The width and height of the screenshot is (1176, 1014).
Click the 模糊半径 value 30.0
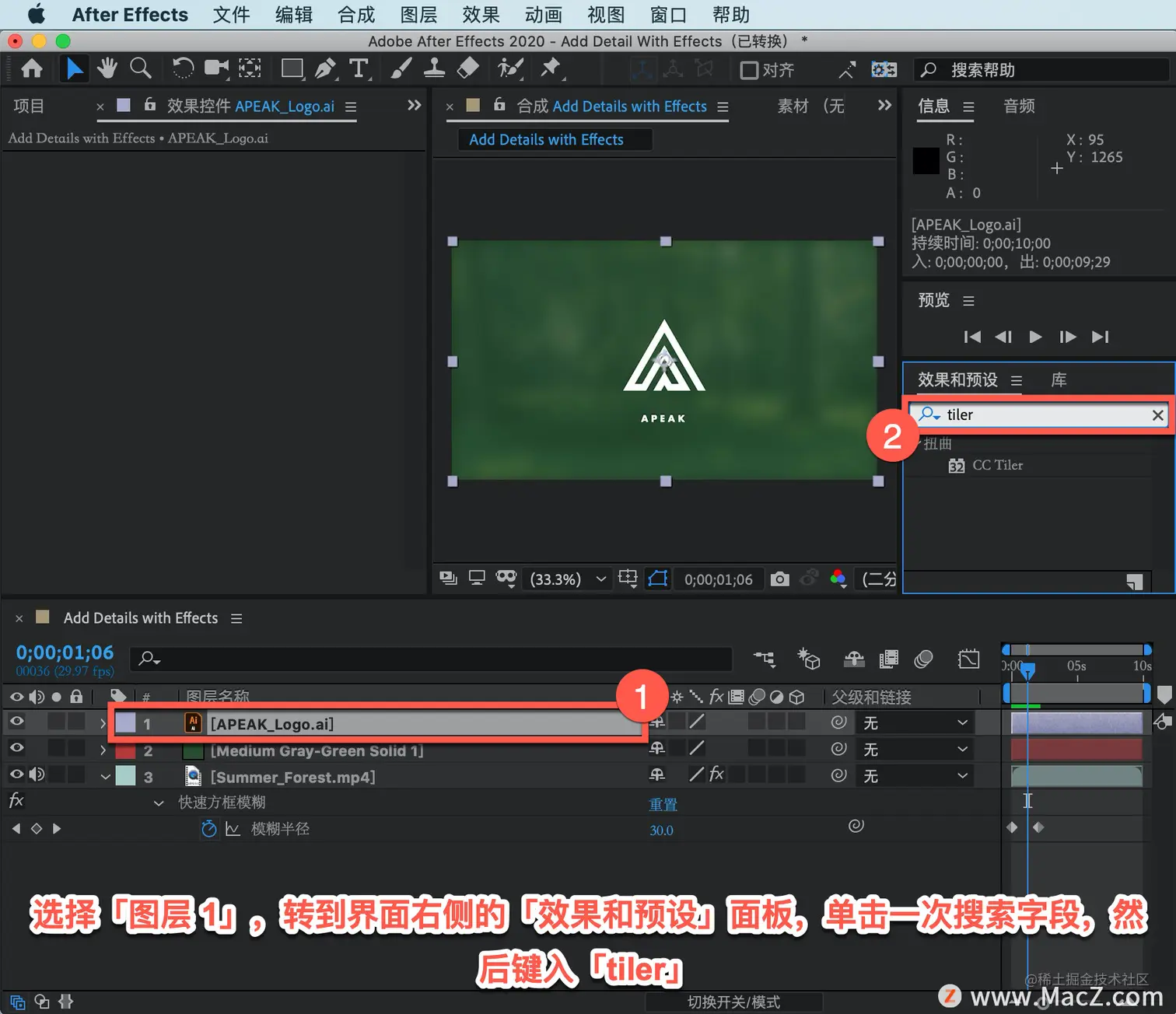tap(661, 830)
